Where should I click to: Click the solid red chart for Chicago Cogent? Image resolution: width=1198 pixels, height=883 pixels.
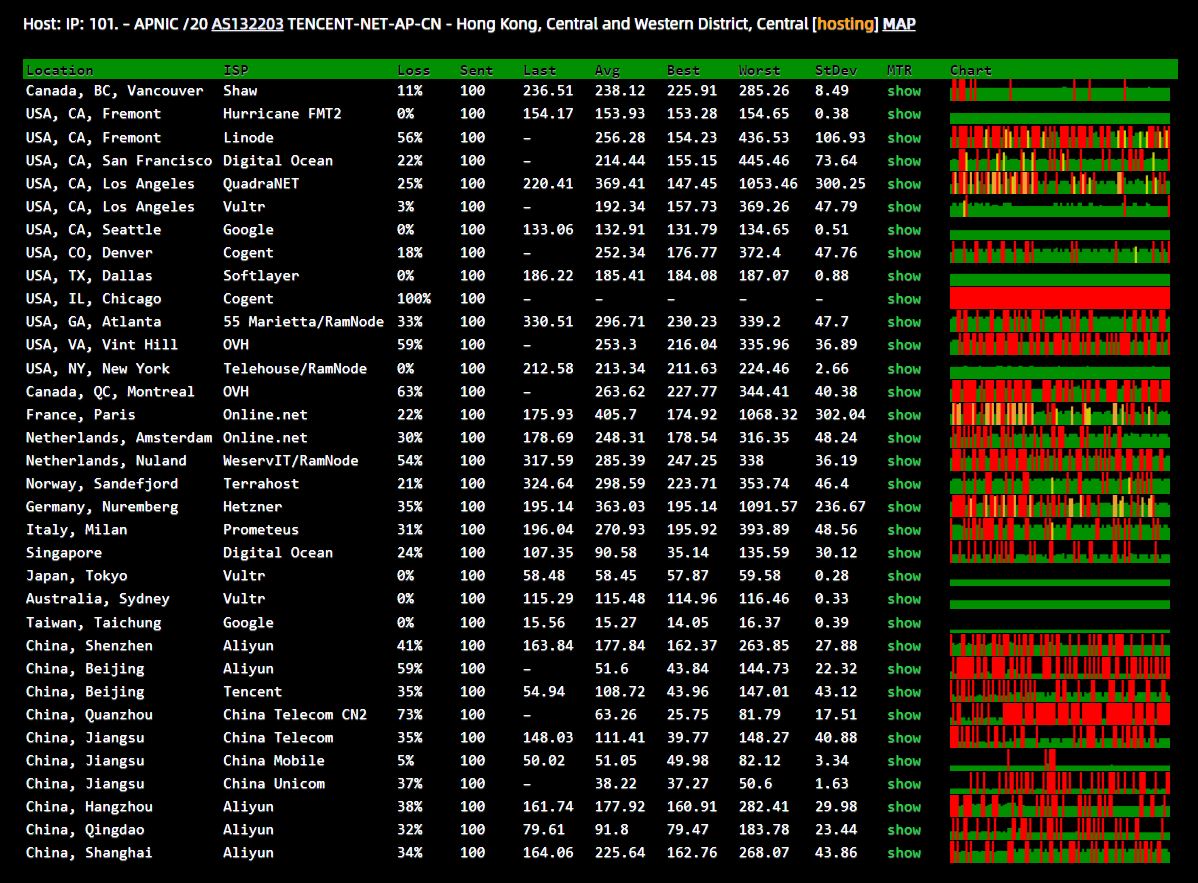1060,299
